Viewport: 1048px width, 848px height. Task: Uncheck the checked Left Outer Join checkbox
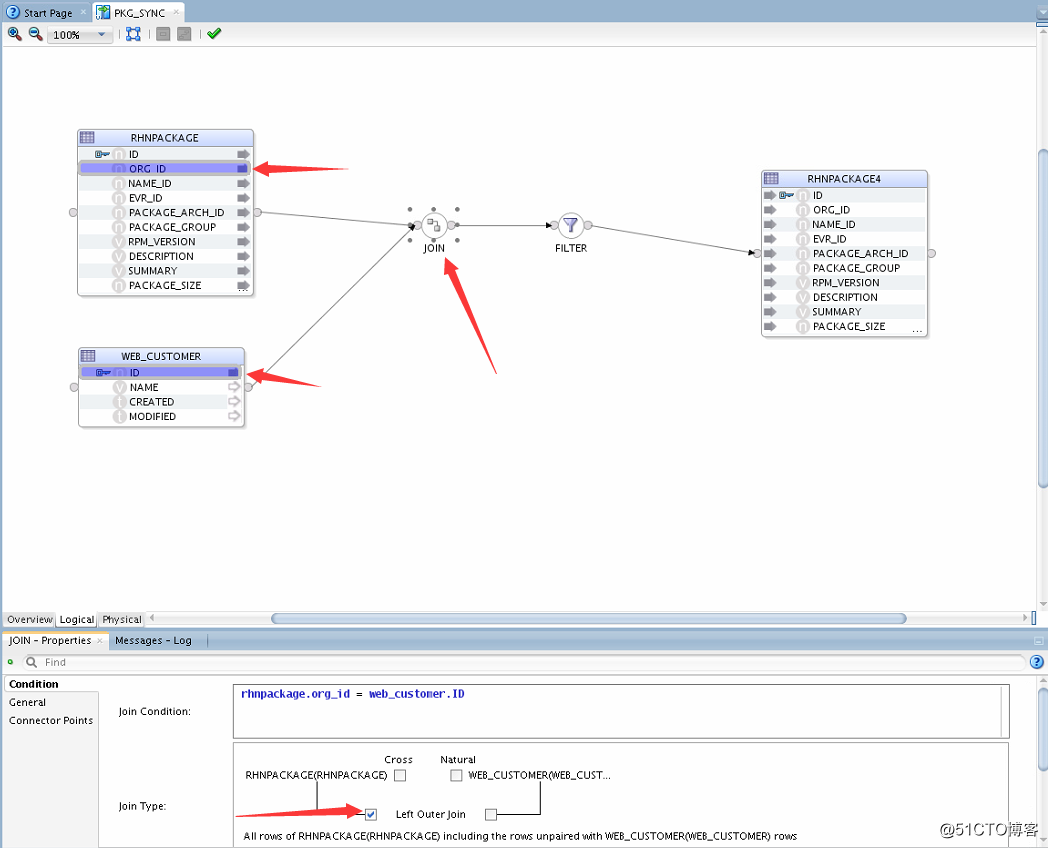coord(371,814)
